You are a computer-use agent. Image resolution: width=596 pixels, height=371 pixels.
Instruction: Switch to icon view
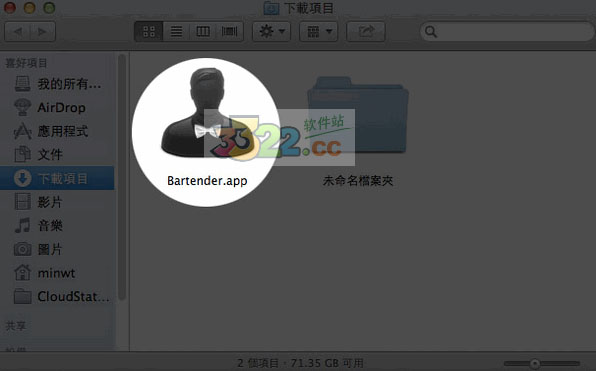click(x=149, y=32)
